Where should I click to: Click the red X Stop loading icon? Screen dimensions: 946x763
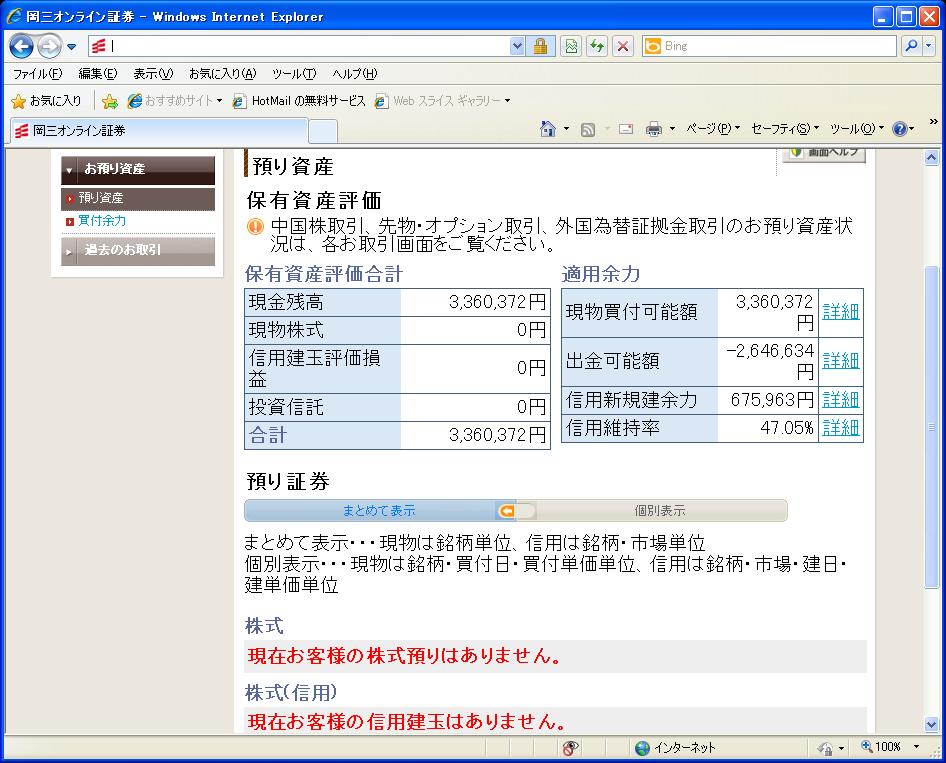[623, 46]
